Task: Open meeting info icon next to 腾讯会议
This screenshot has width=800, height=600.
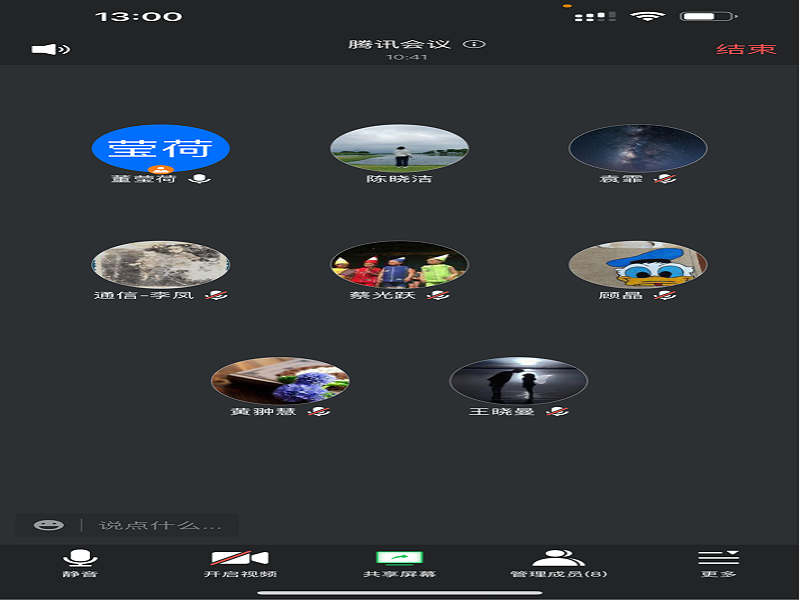Action: (476, 44)
